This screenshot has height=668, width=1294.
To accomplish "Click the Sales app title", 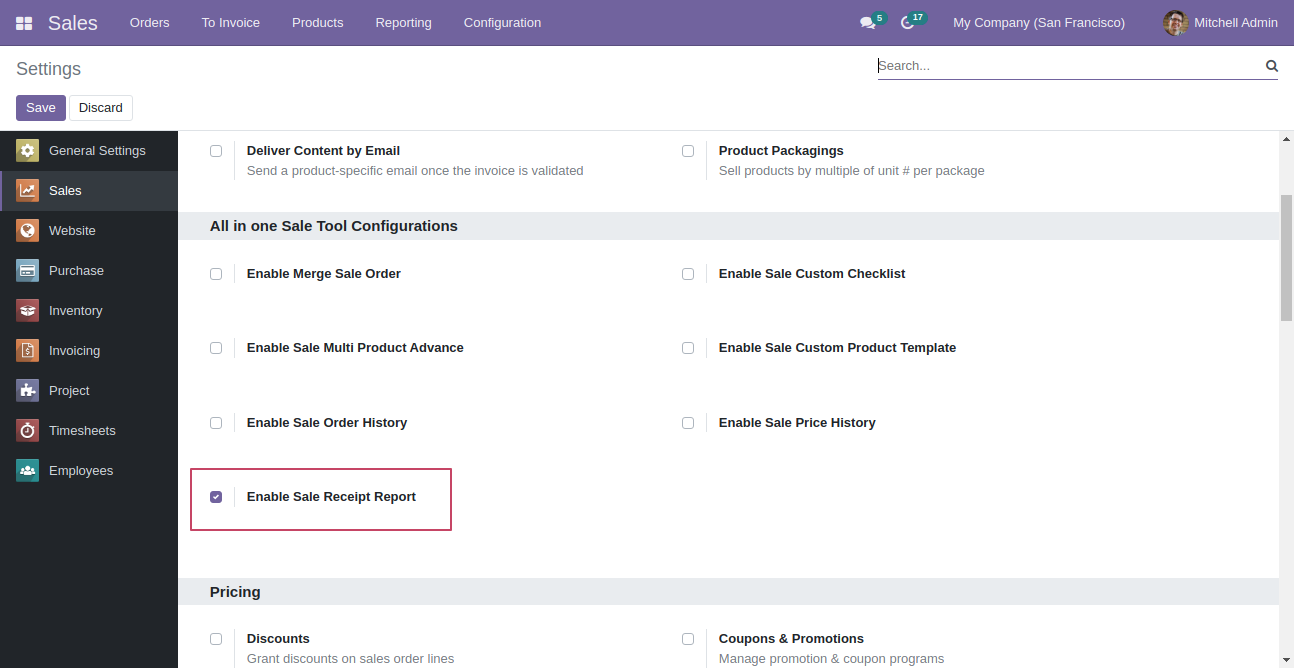I will tap(73, 23).
